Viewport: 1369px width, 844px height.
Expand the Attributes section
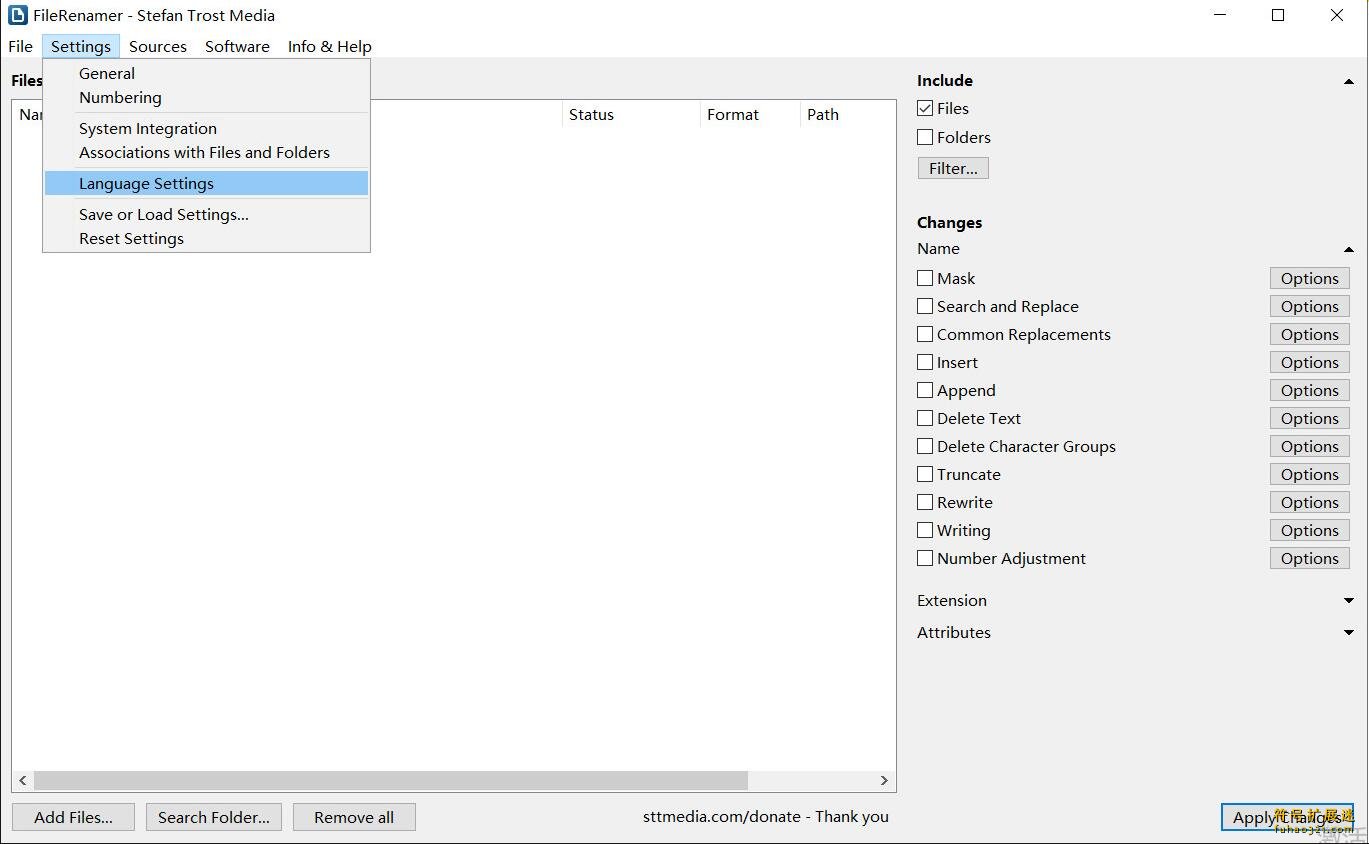pyautogui.click(x=1349, y=633)
